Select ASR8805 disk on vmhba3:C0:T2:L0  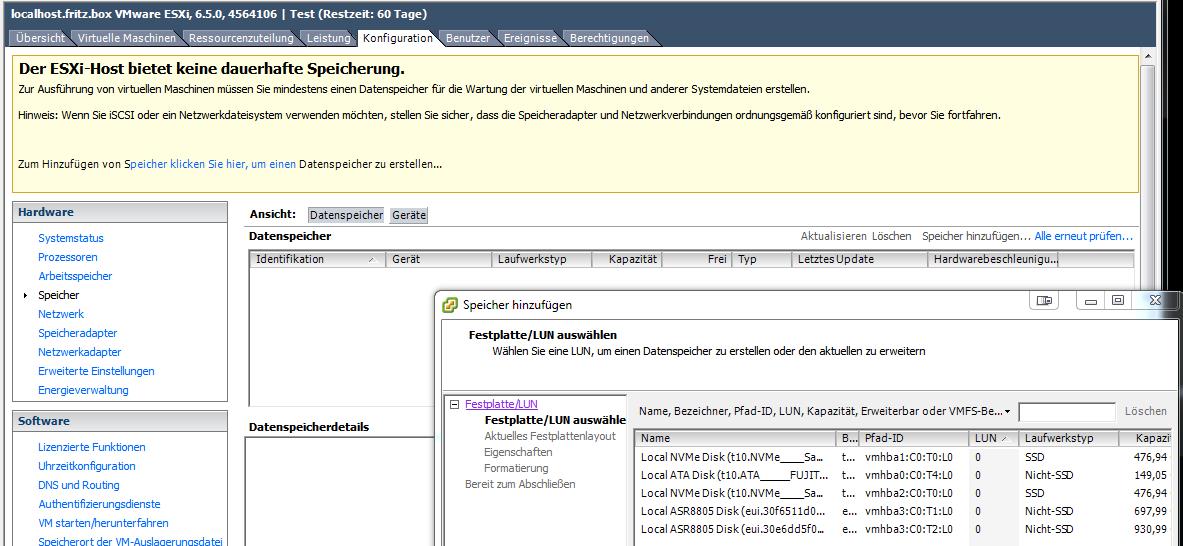pyautogui.click(x=905, y=529)
